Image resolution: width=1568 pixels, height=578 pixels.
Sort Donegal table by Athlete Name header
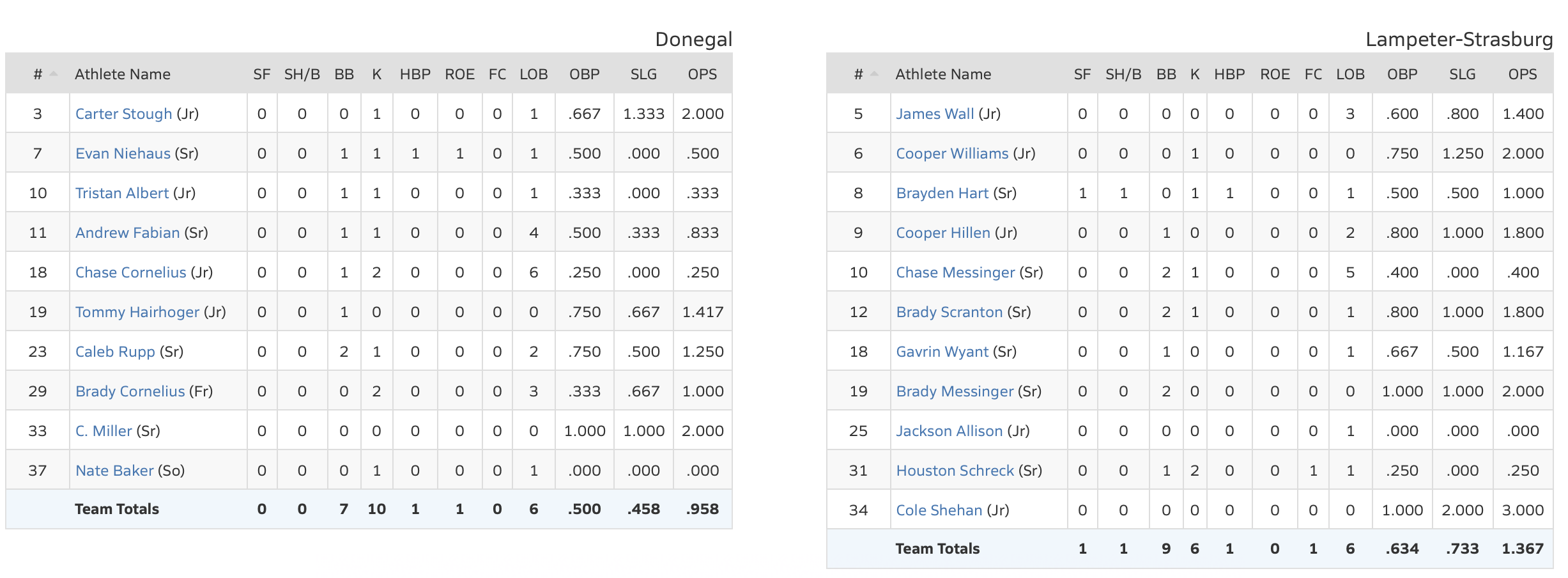tap(123, 74)
